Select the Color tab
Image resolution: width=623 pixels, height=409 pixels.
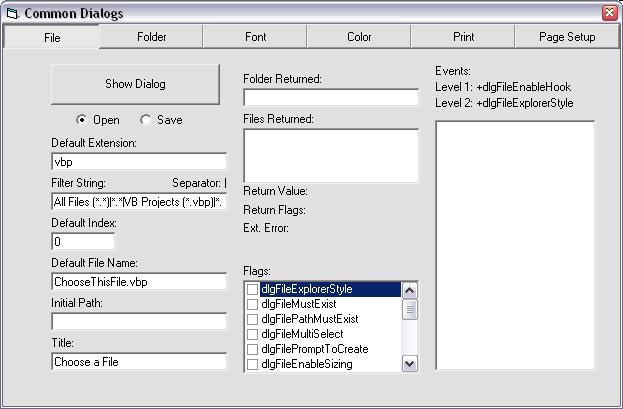coord(359,37)
